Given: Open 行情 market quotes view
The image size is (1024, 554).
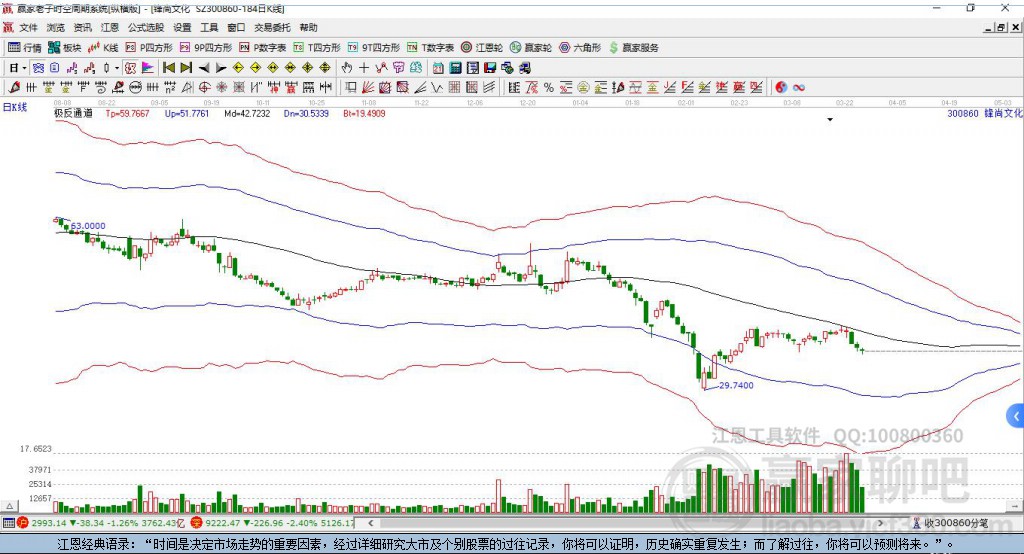Looking at the screenshot, I should [25, 48].
